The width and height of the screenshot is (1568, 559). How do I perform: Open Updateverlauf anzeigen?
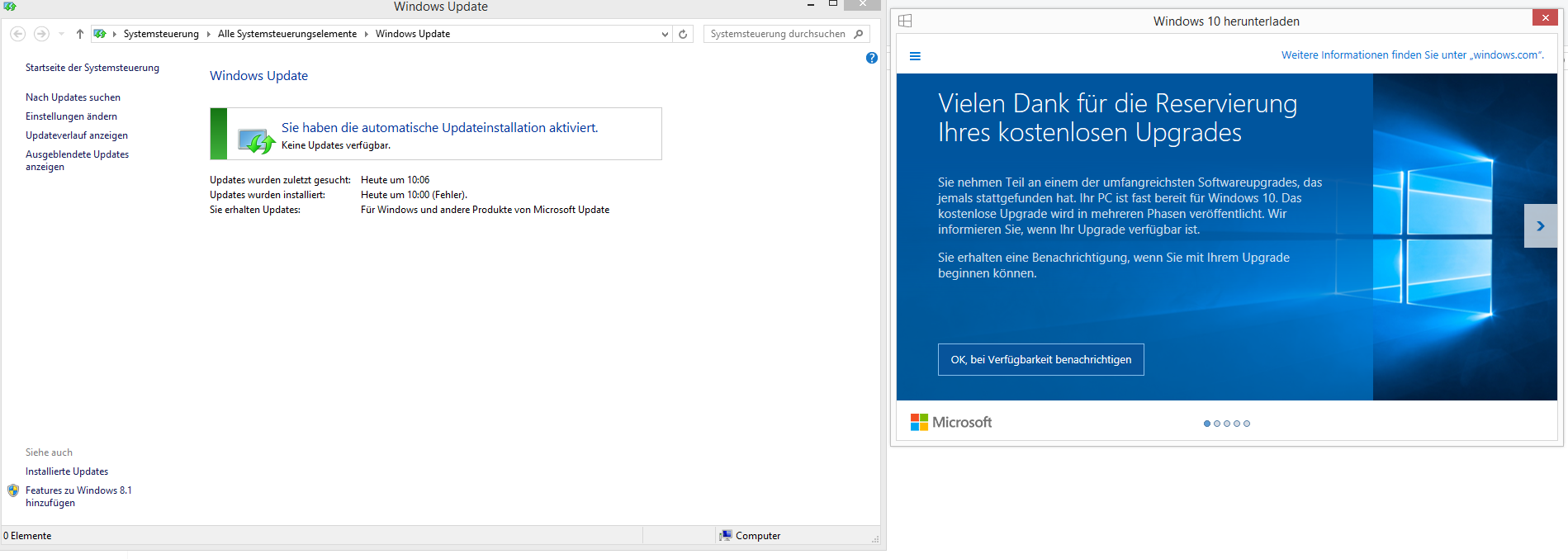[x=77, y=135]
